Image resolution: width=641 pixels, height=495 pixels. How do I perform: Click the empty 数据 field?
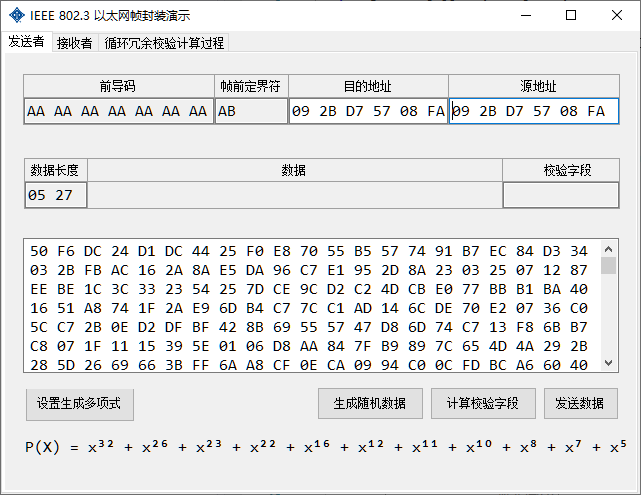(294, 195)
